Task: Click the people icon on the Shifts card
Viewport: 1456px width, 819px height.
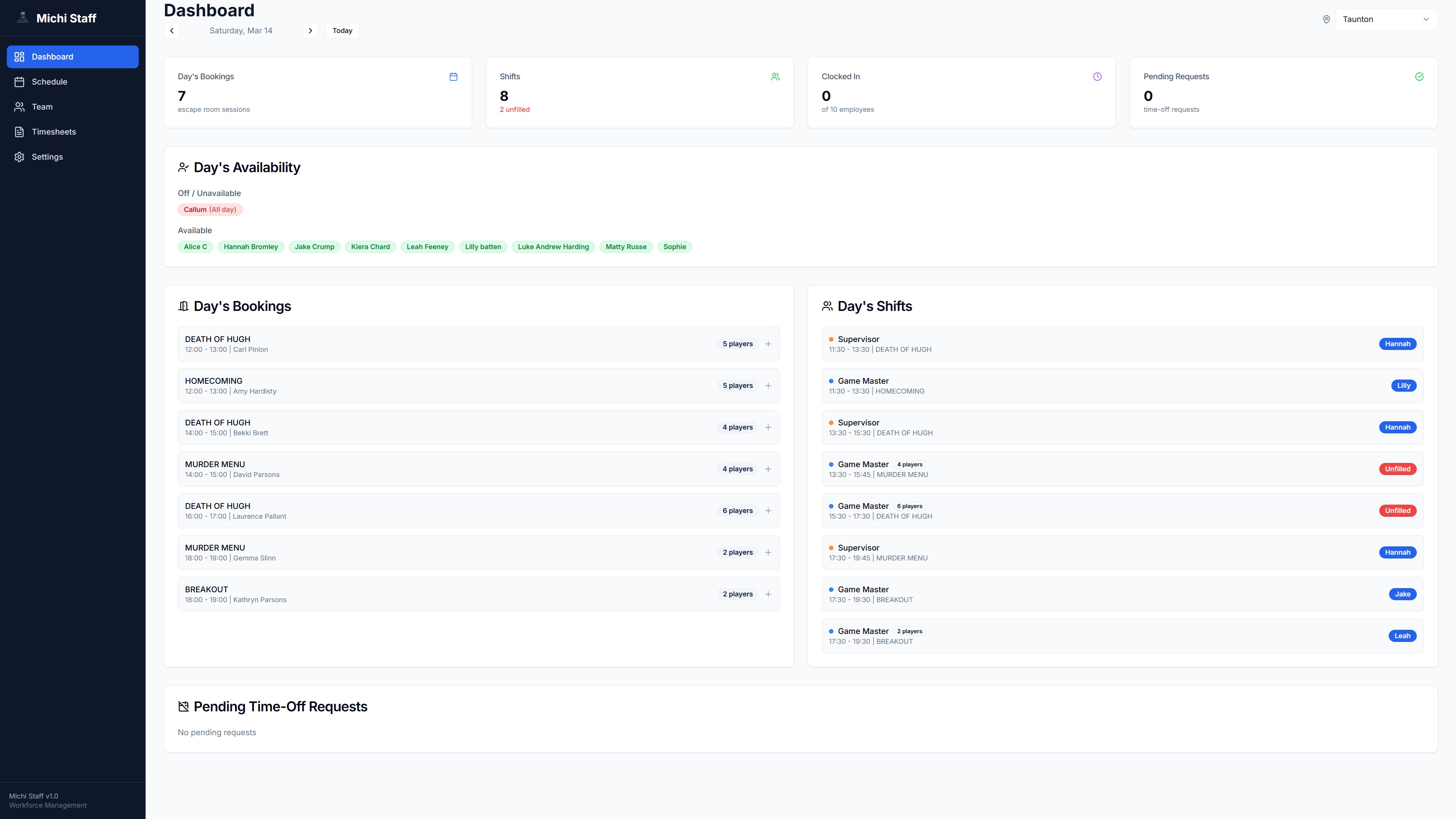Action: tap(775, 76)
